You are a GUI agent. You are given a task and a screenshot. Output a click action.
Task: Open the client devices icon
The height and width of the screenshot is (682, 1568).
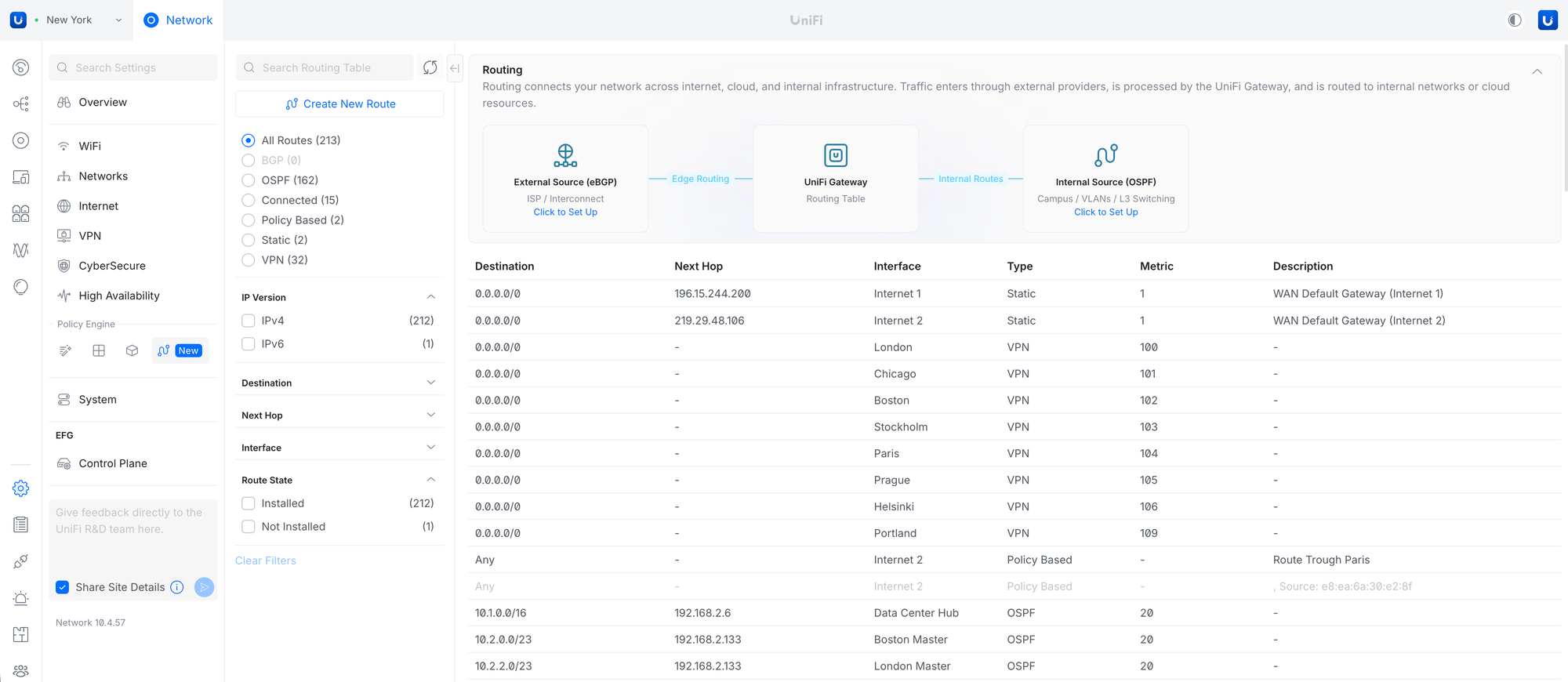[x=21, y=177]
